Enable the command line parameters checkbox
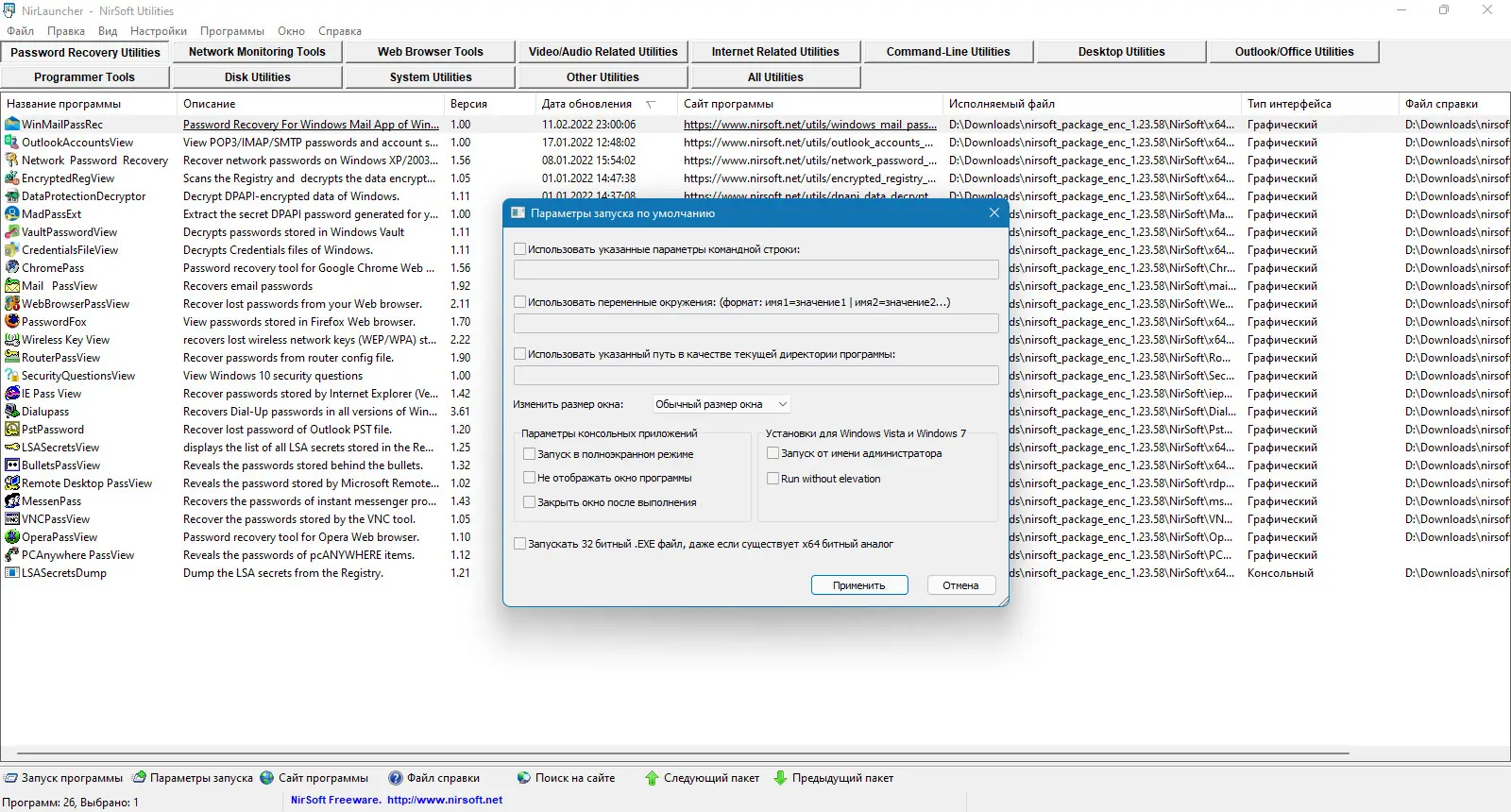Screen dimensions: 1511x812 (x=519, y=249)
